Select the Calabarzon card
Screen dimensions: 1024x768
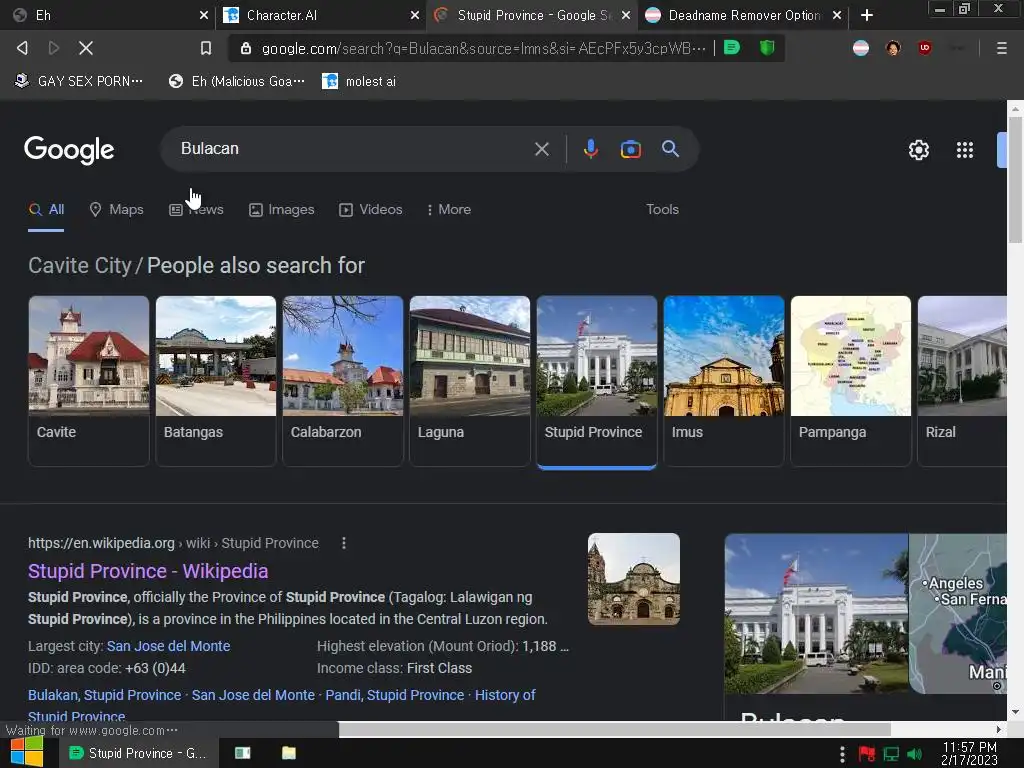(x=343, y=381)
